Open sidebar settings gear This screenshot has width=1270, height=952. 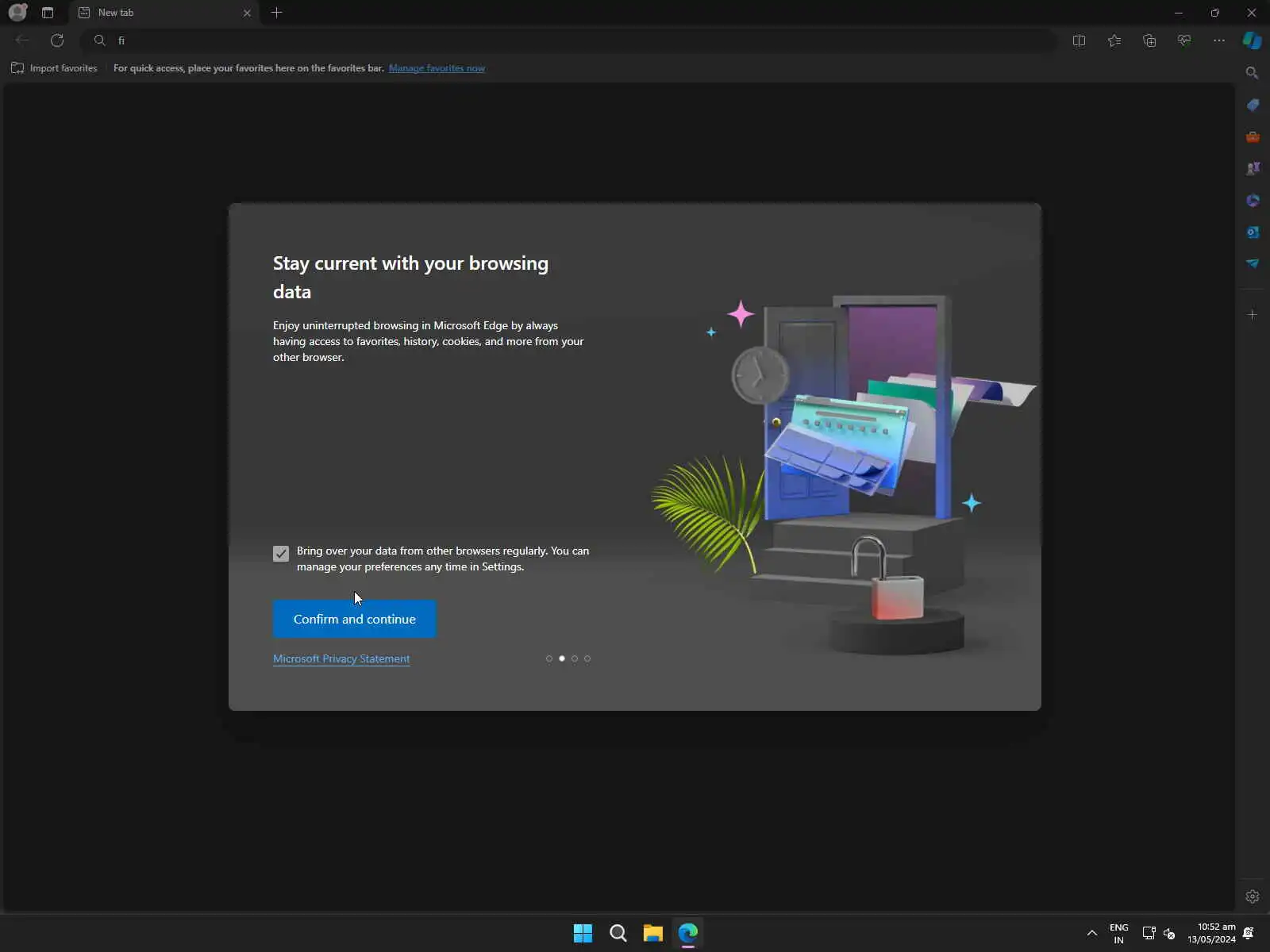(x=1253, y=896)
